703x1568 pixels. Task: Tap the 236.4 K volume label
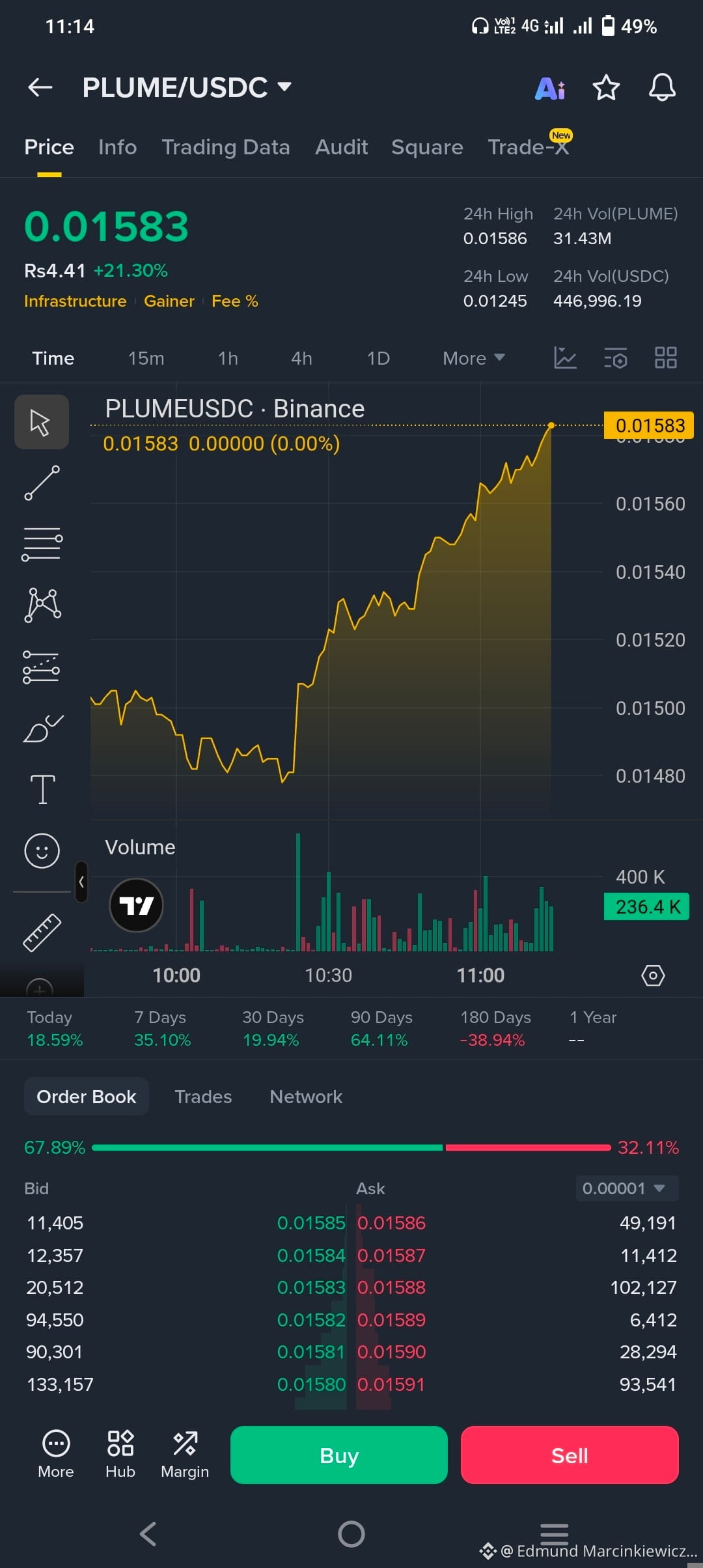coord(647,906)
